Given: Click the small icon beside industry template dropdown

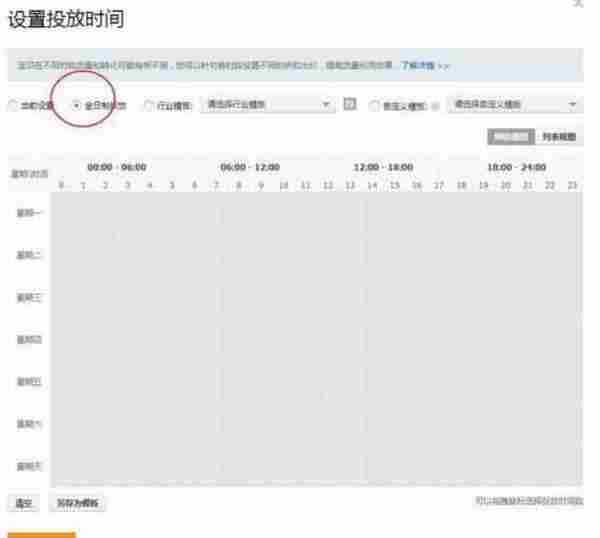Looking at the screenshot, I should pos(350,104).
